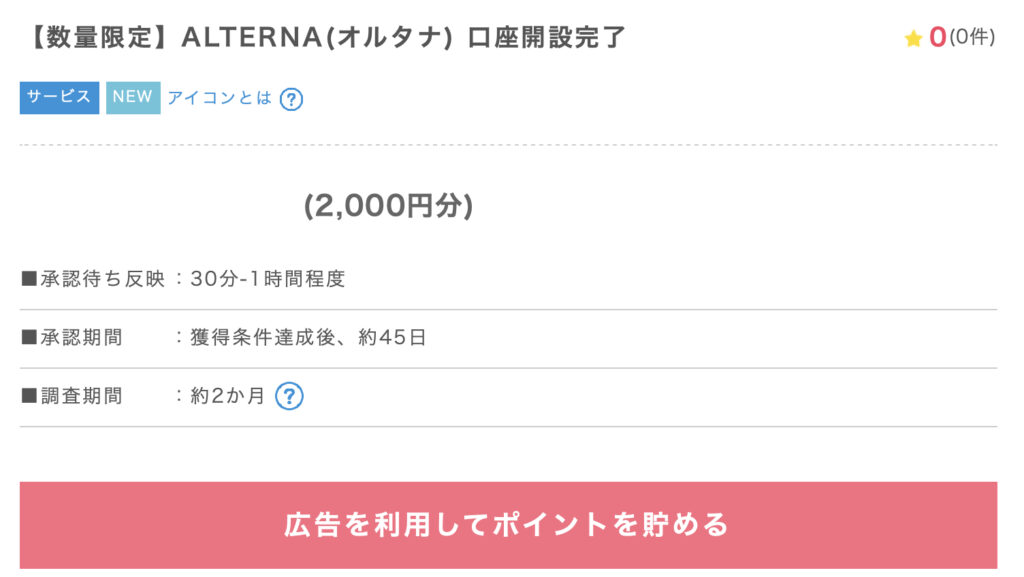The width and height of the screenshot is (1024, 577).
Task: Click the (2,000円分) reward amount text
Action: pyautogui.click(x=389, y=206)
